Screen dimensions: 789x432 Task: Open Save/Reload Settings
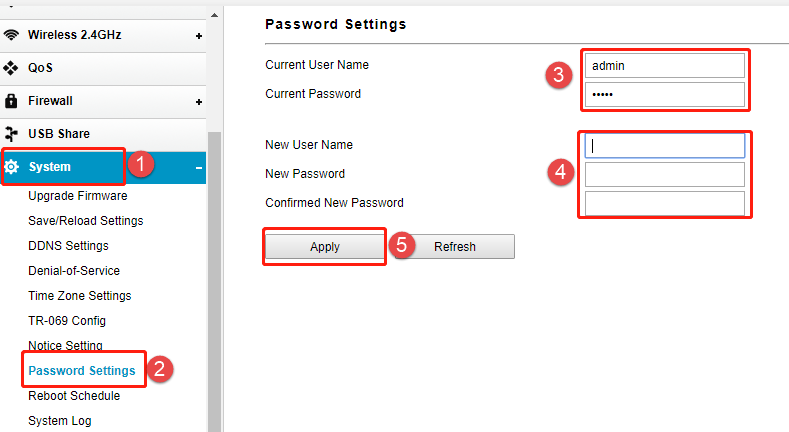[86, 221]
